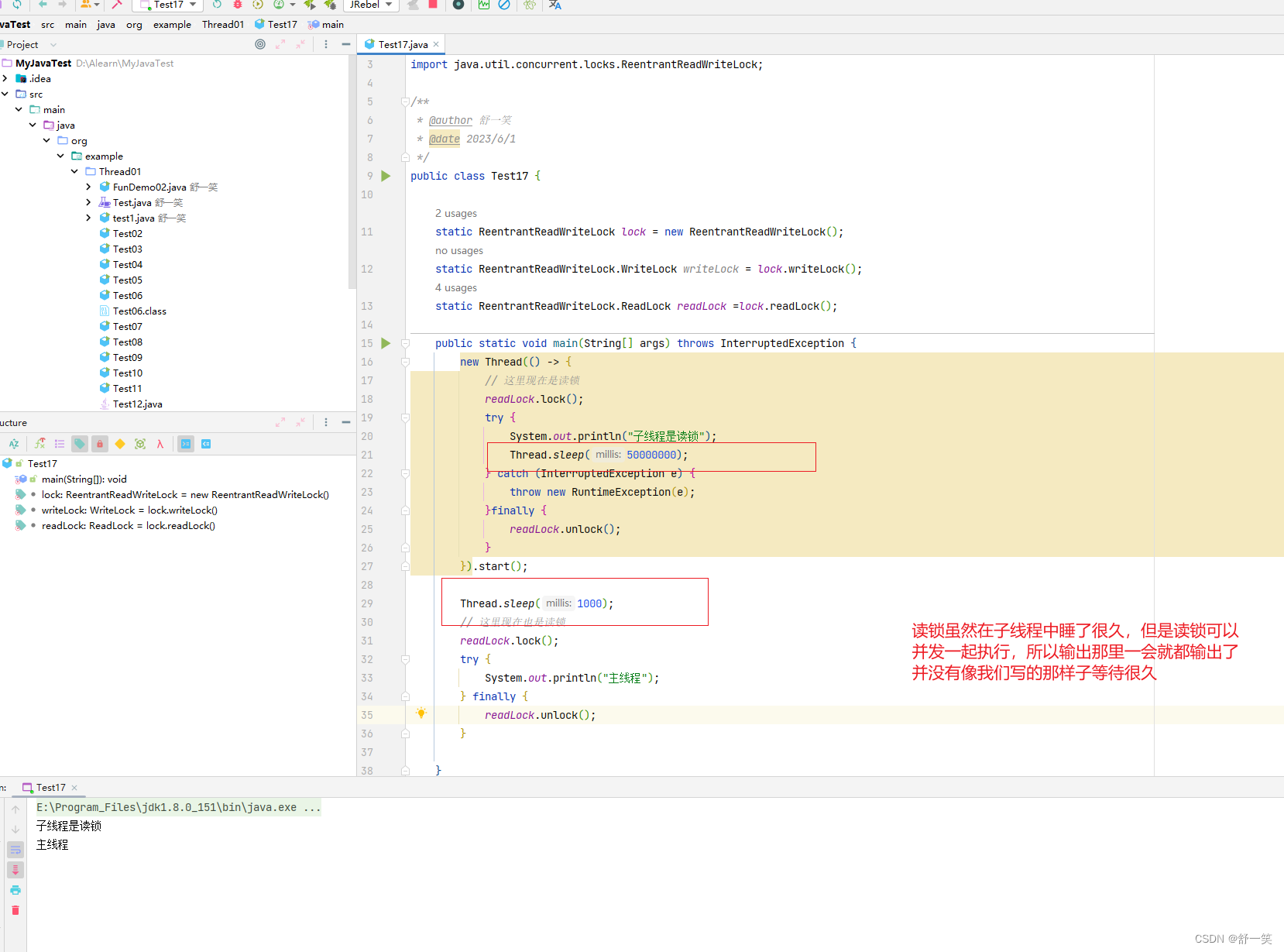Click Structure panel options three-dot icon
This screenshot has width=1284, height=952.
[x=326, y=422]
